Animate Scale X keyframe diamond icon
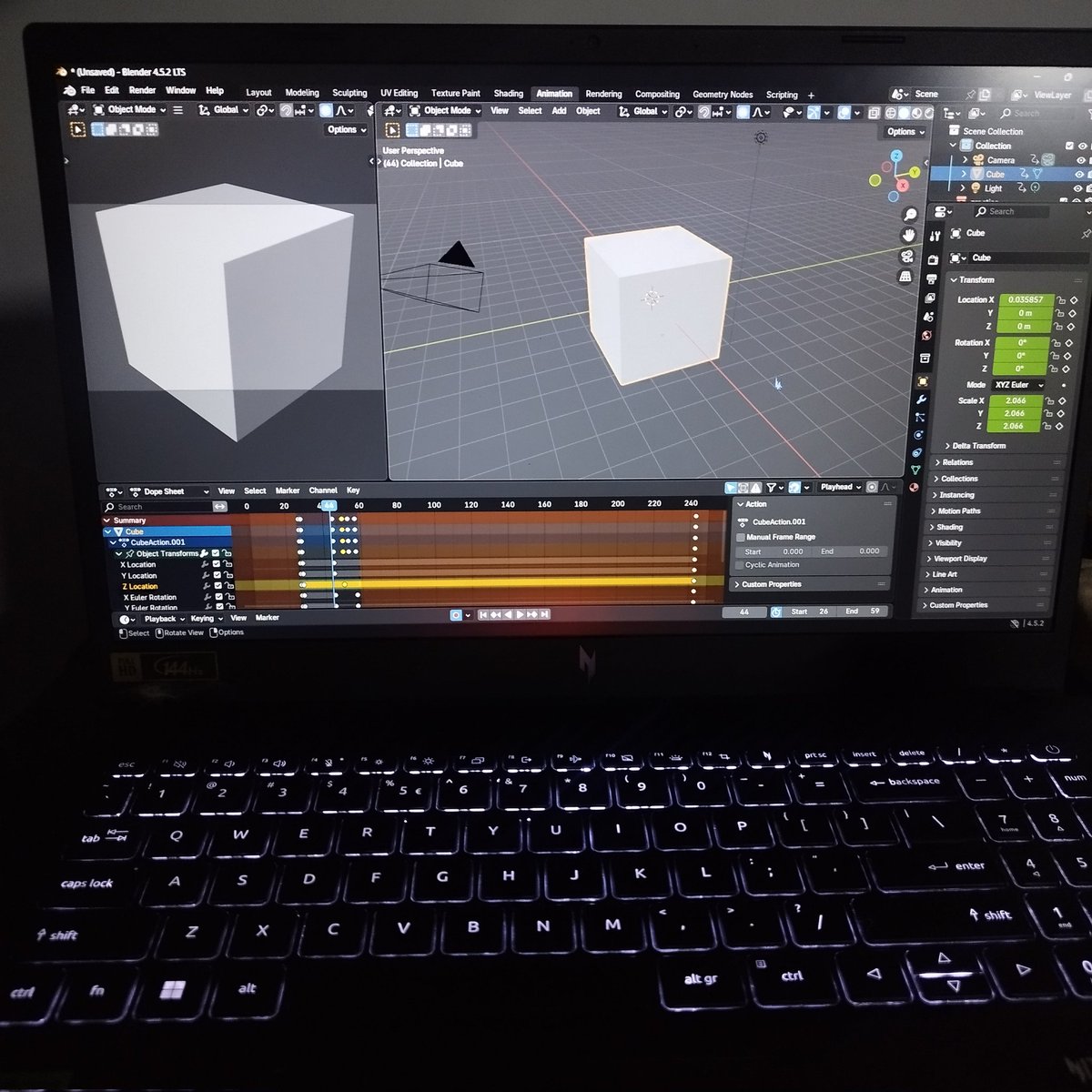 pos(1062,401)
